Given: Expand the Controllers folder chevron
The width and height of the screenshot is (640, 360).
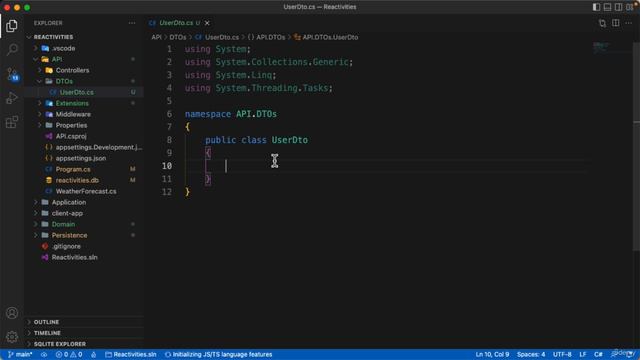Looking at the screenshot, I should (x=40, y=70).
